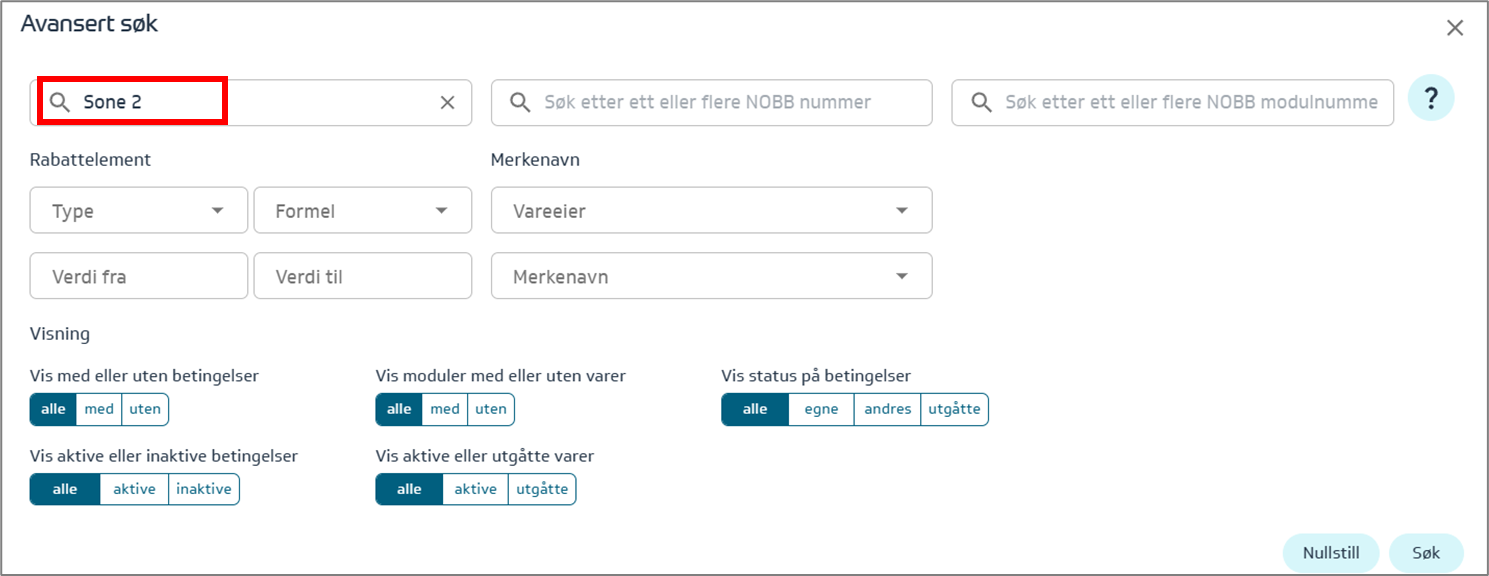Click magnifier icon in NOBB nummer field
Image resolution: width=1489 pixels, height=576 pixels.
click(520, 103)
